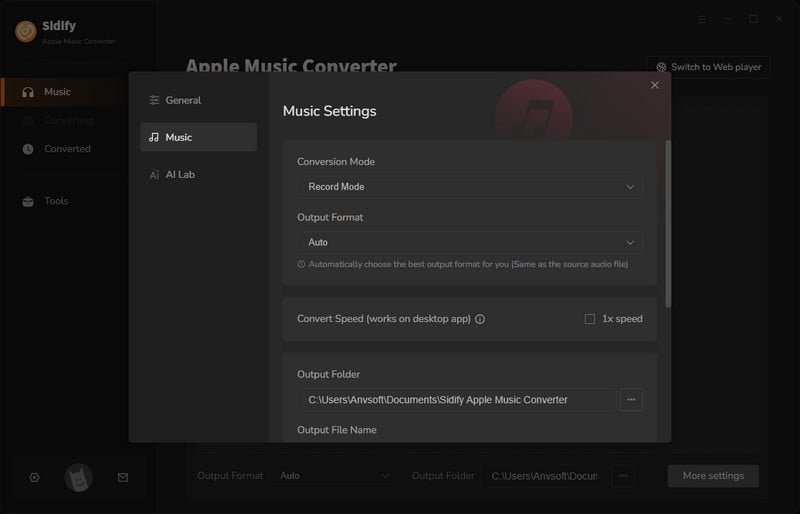Click the Convert Speed info icon

(x=480, y=319)
